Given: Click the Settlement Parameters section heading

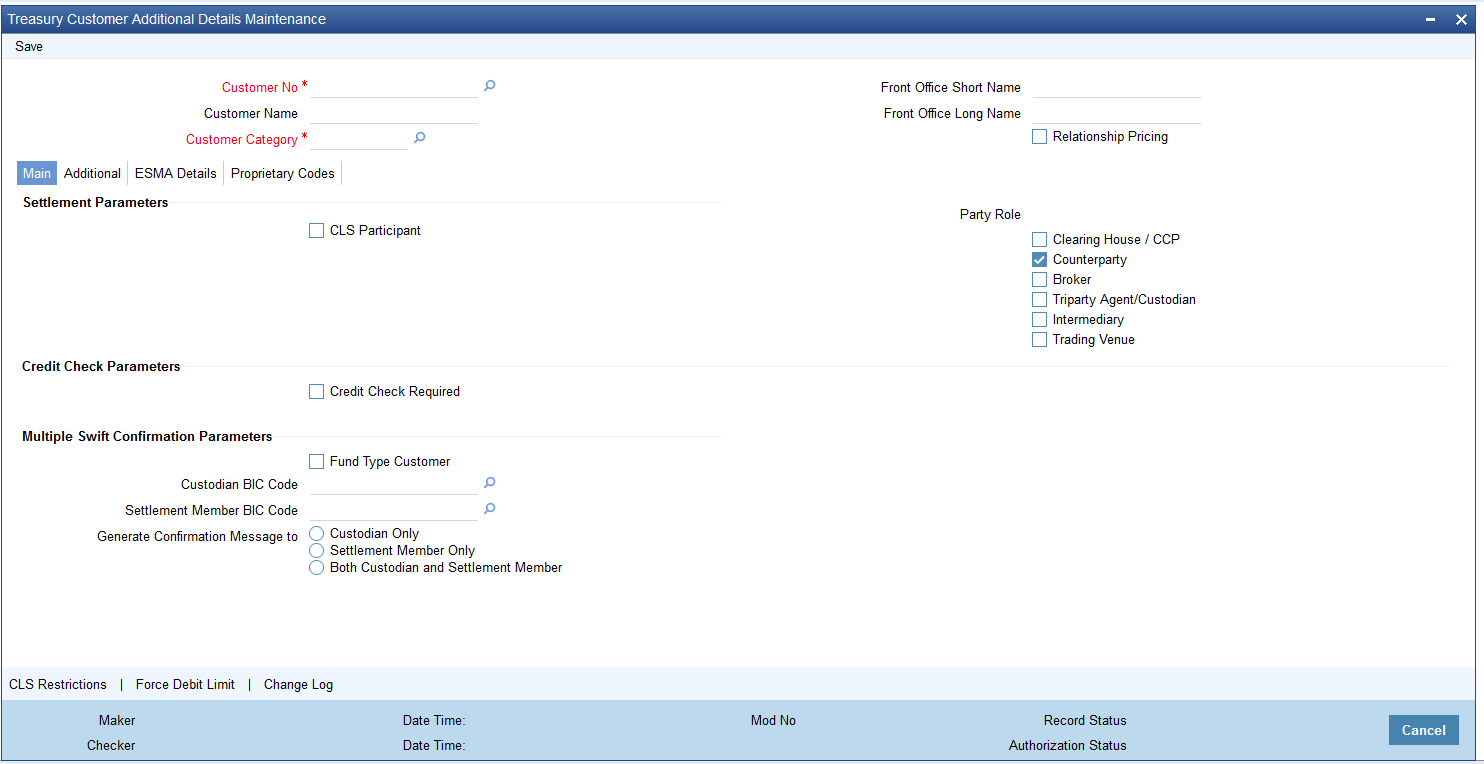Looking at the screenshot, I should tap(95, 202).
